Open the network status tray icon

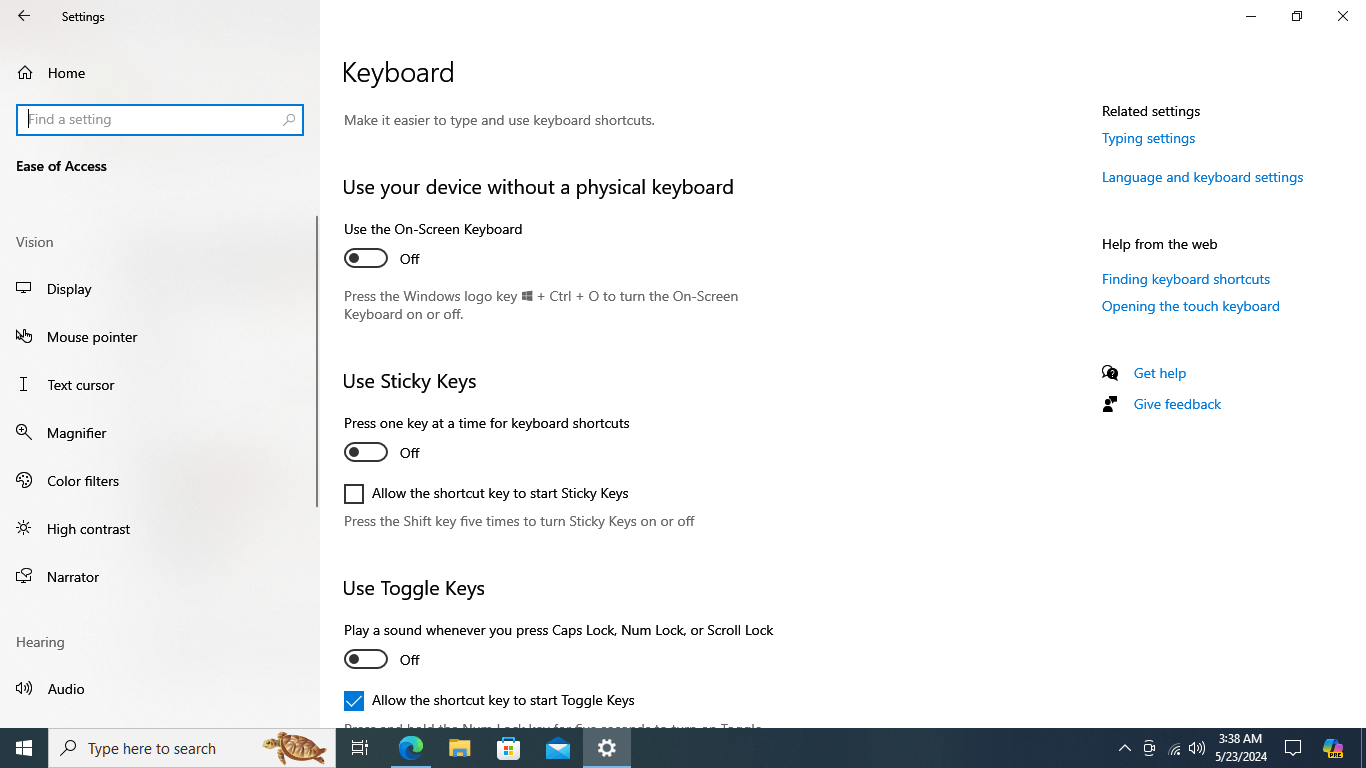1174,748
